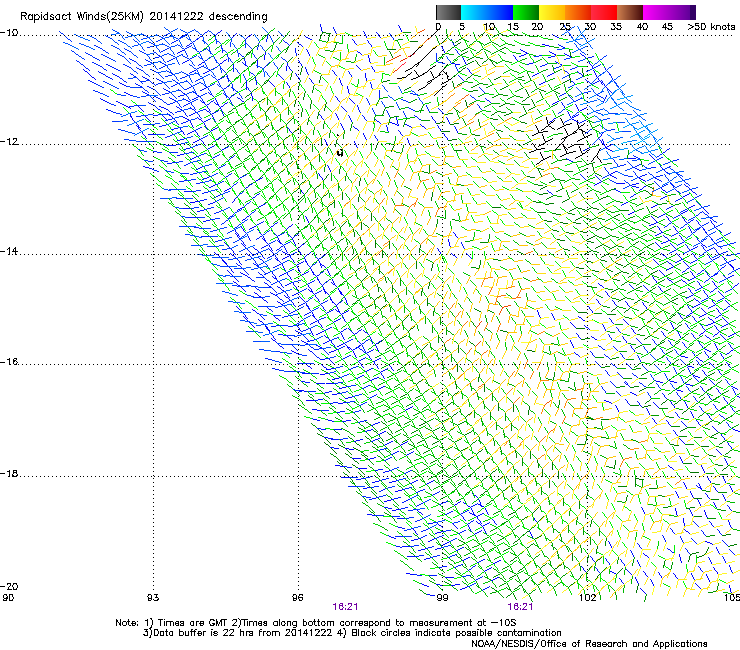
Task: Pick the red 30-35 knots legend swatch
Action: [604, 12]
